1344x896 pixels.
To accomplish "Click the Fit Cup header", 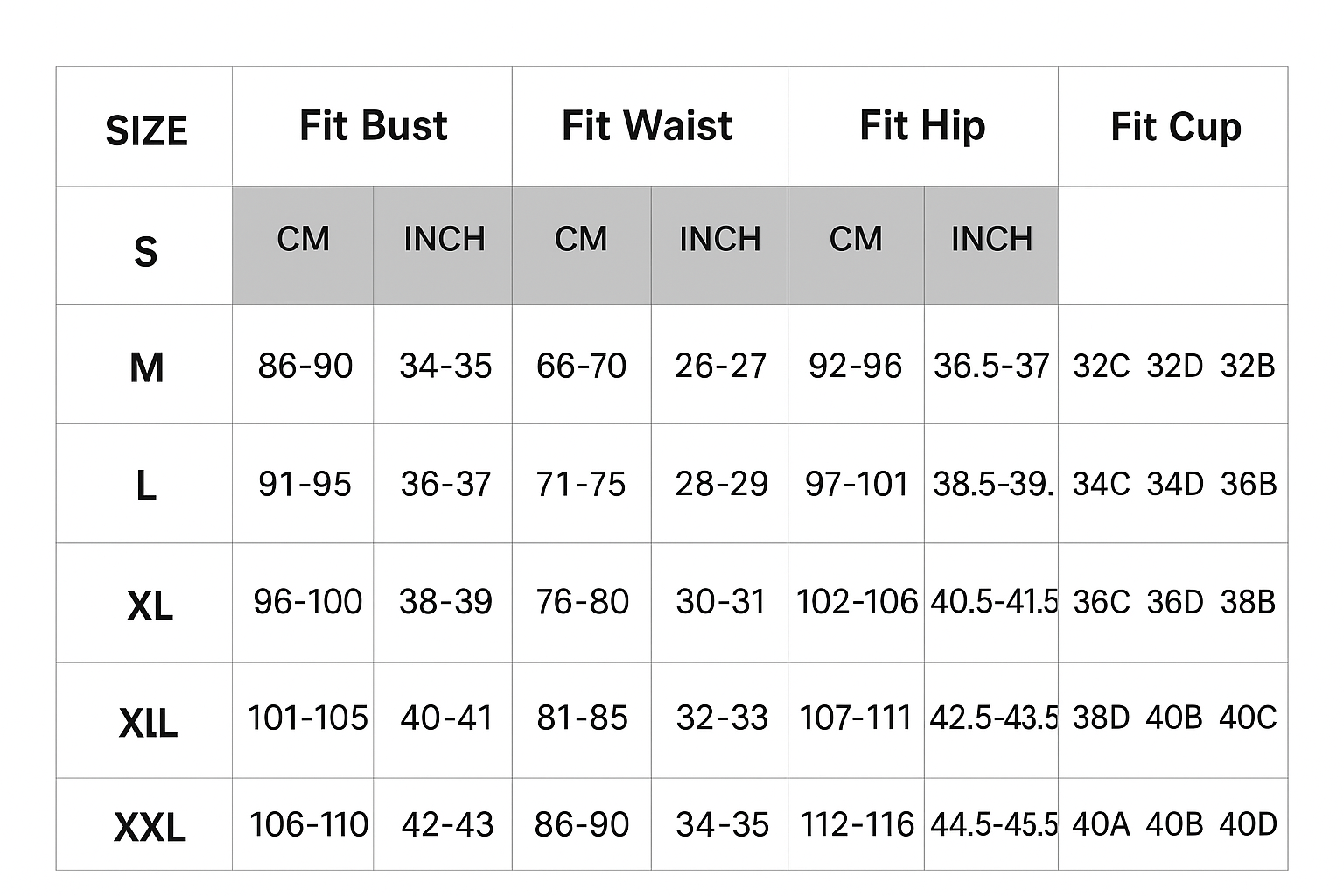I will tap(1173, 127).
